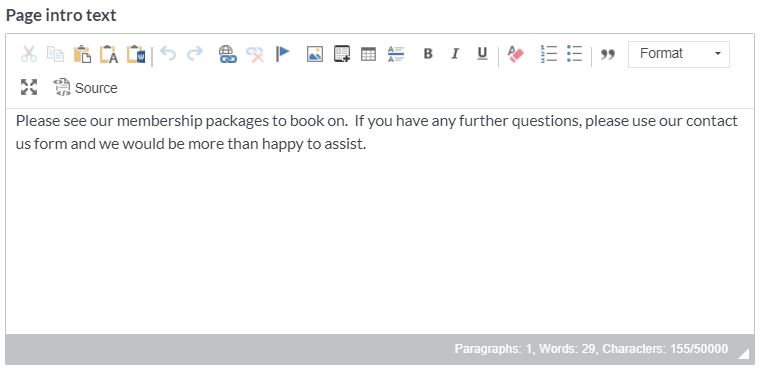This screenshot has height=383, width=769.
Task: Insert a bulleted list
Action: tap(574, 54)
